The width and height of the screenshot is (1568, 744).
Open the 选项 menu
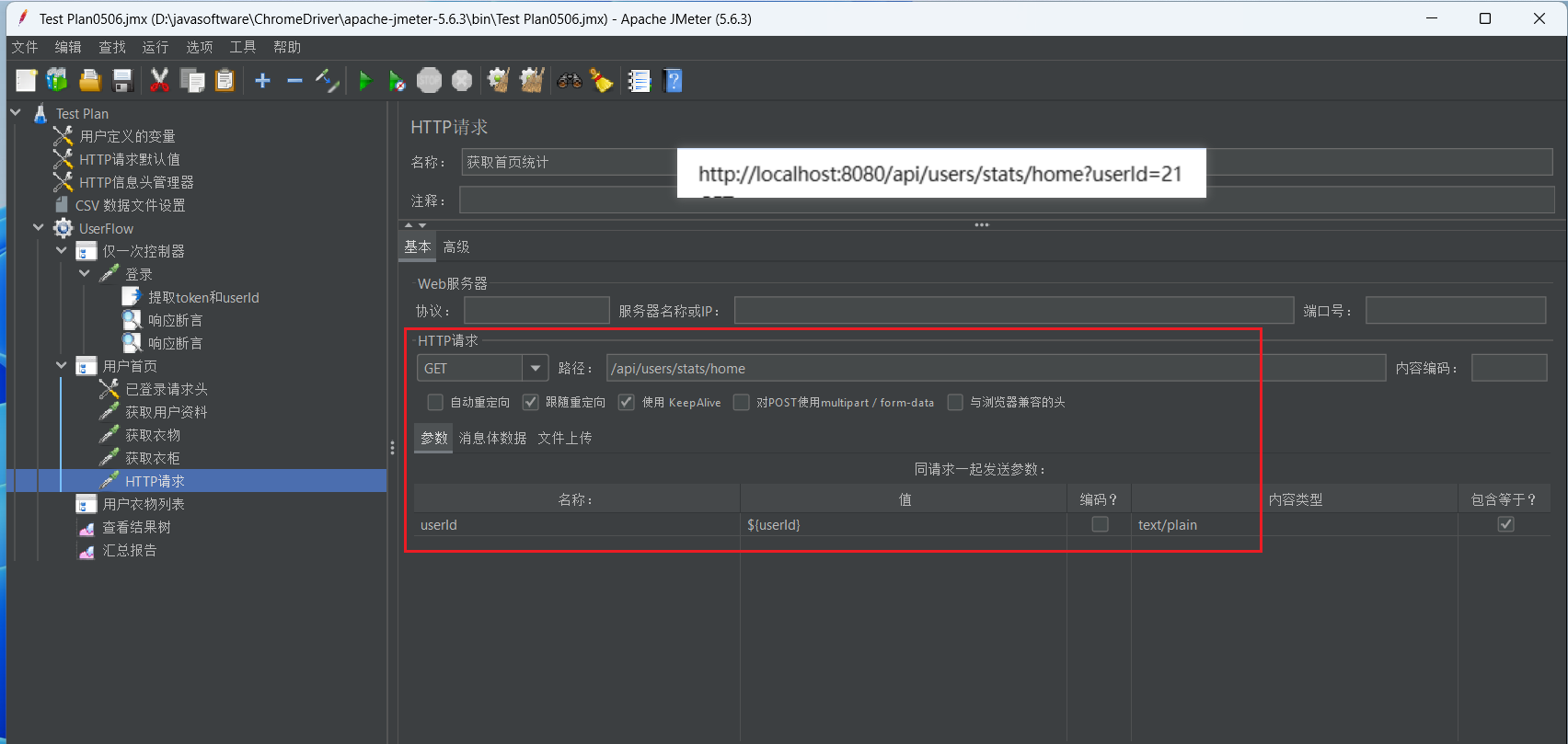(200, 47)
